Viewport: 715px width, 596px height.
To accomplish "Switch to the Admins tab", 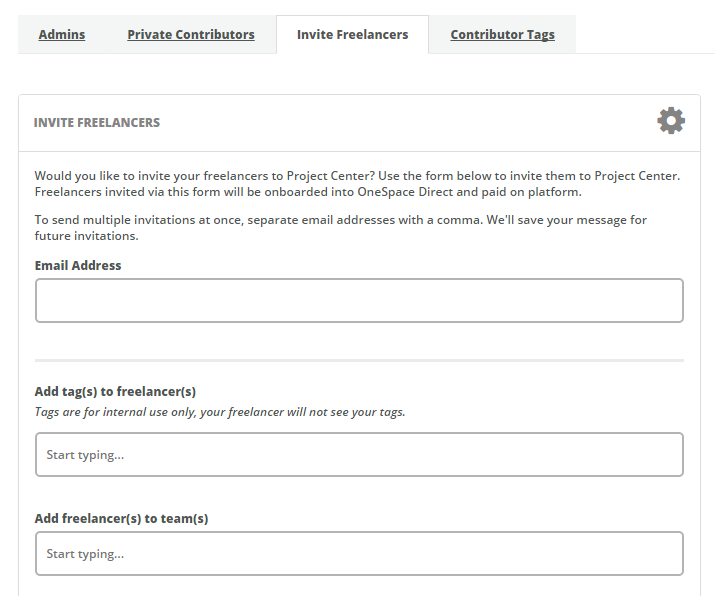I will tap(62, 35).
